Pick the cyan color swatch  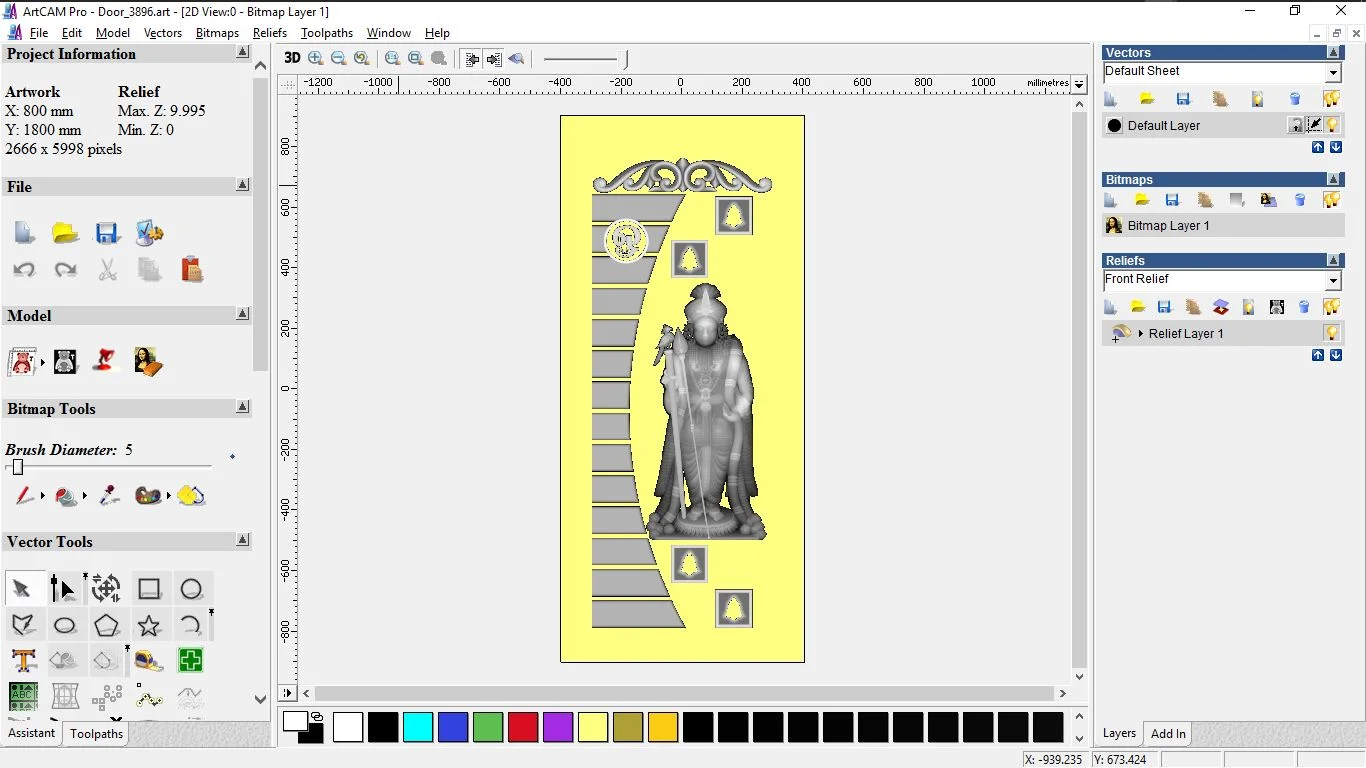[418, 727]
